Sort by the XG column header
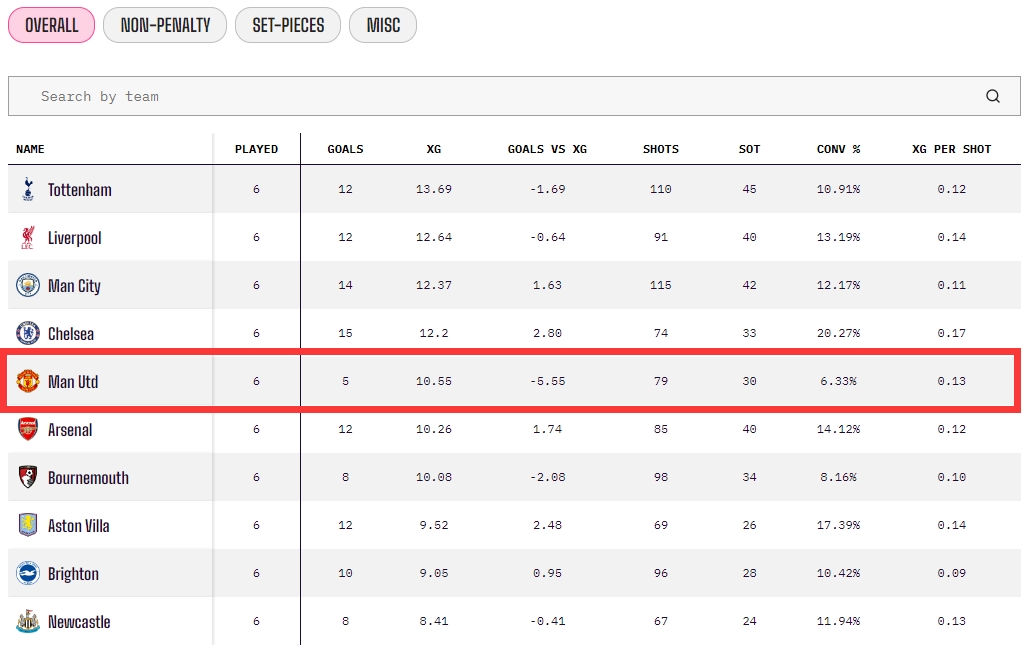Screen dimensions: 1025x656 point(434,149)
